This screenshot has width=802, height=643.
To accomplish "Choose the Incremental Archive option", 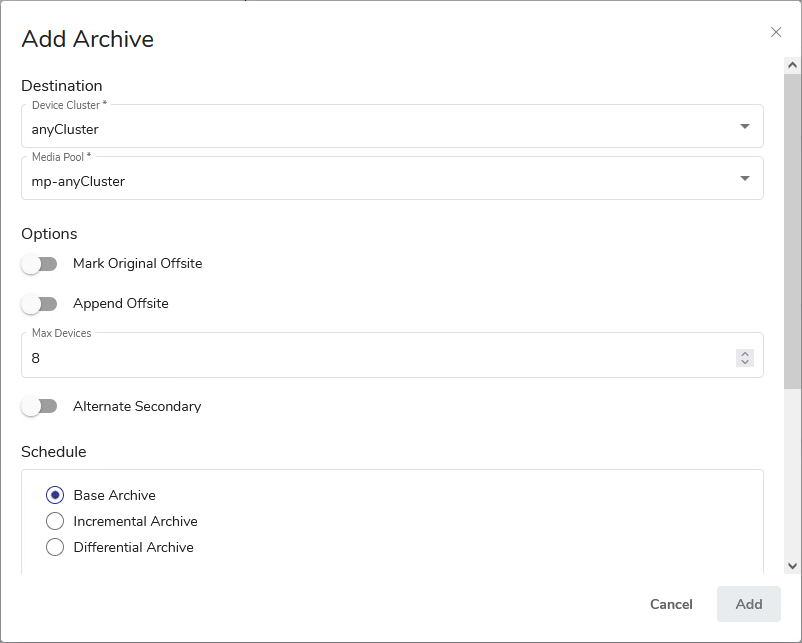I will pyautogui.click(x=55, y=521).
